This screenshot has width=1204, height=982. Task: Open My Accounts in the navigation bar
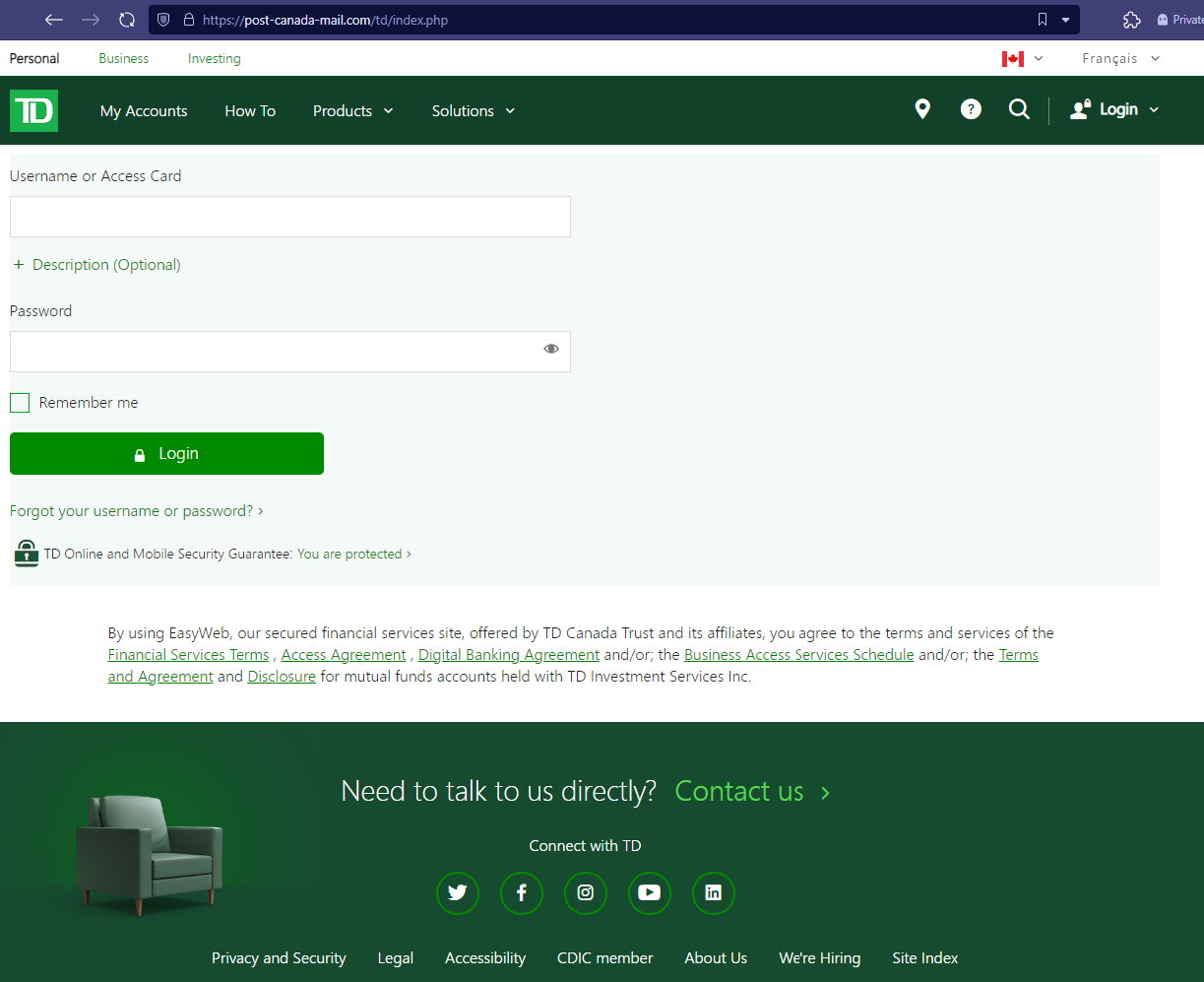144,111
